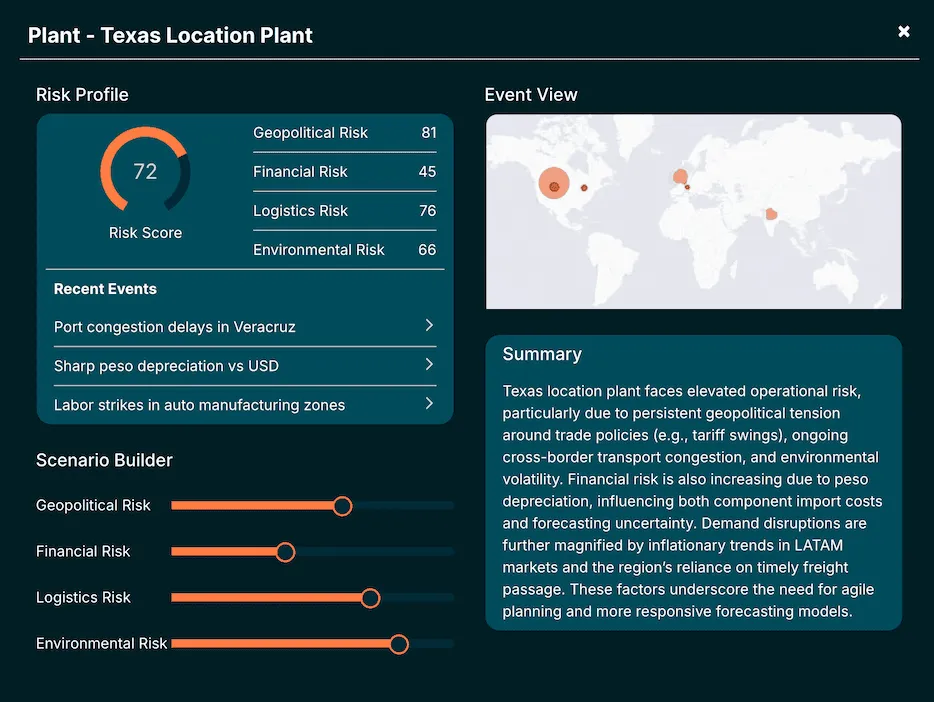Open Labor strikes in auto manufacturing zones
Image resolution: width=934 pixels, height=702 pixels.
tap(199, 405)
